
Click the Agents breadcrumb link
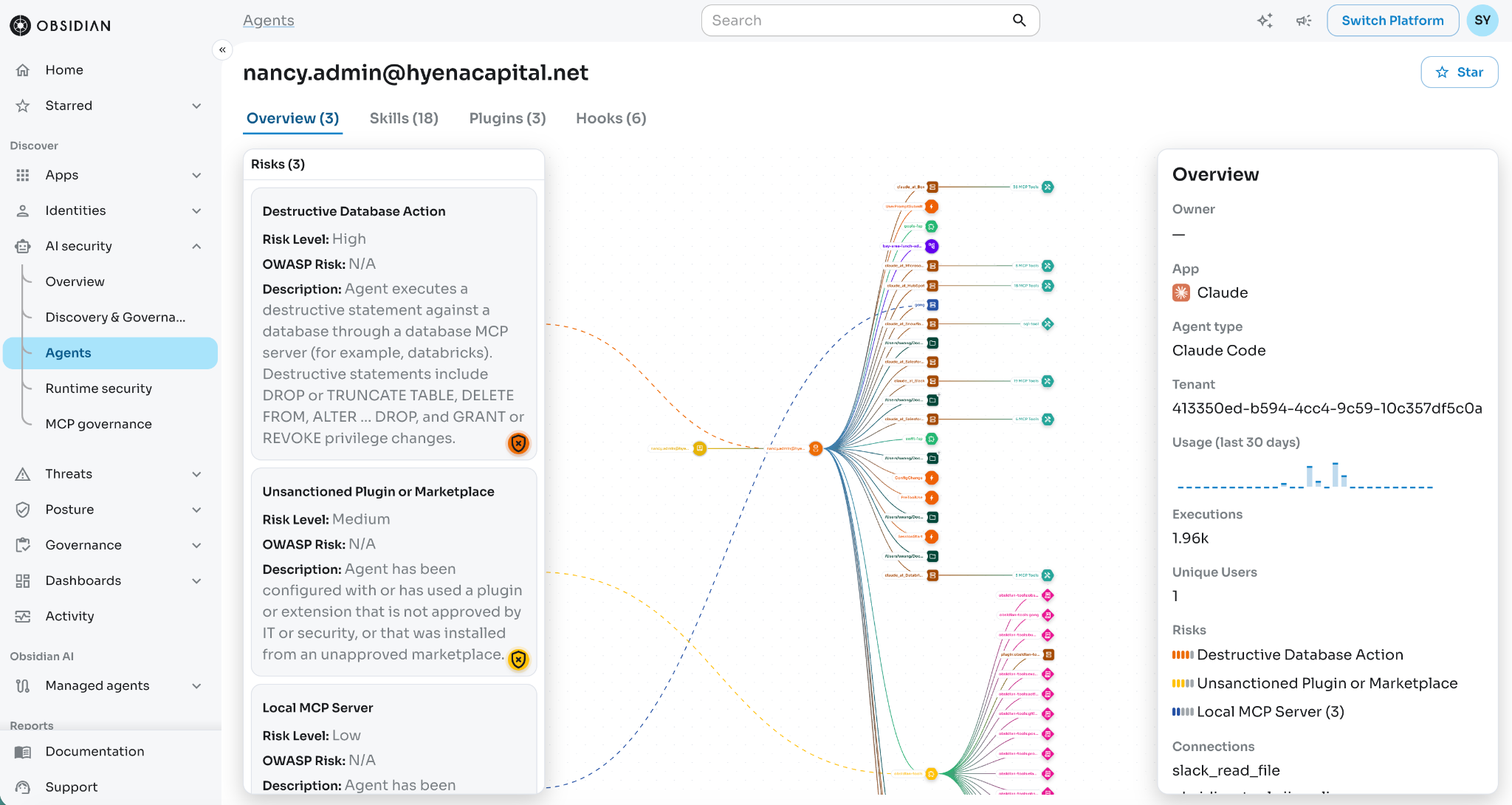269,21
